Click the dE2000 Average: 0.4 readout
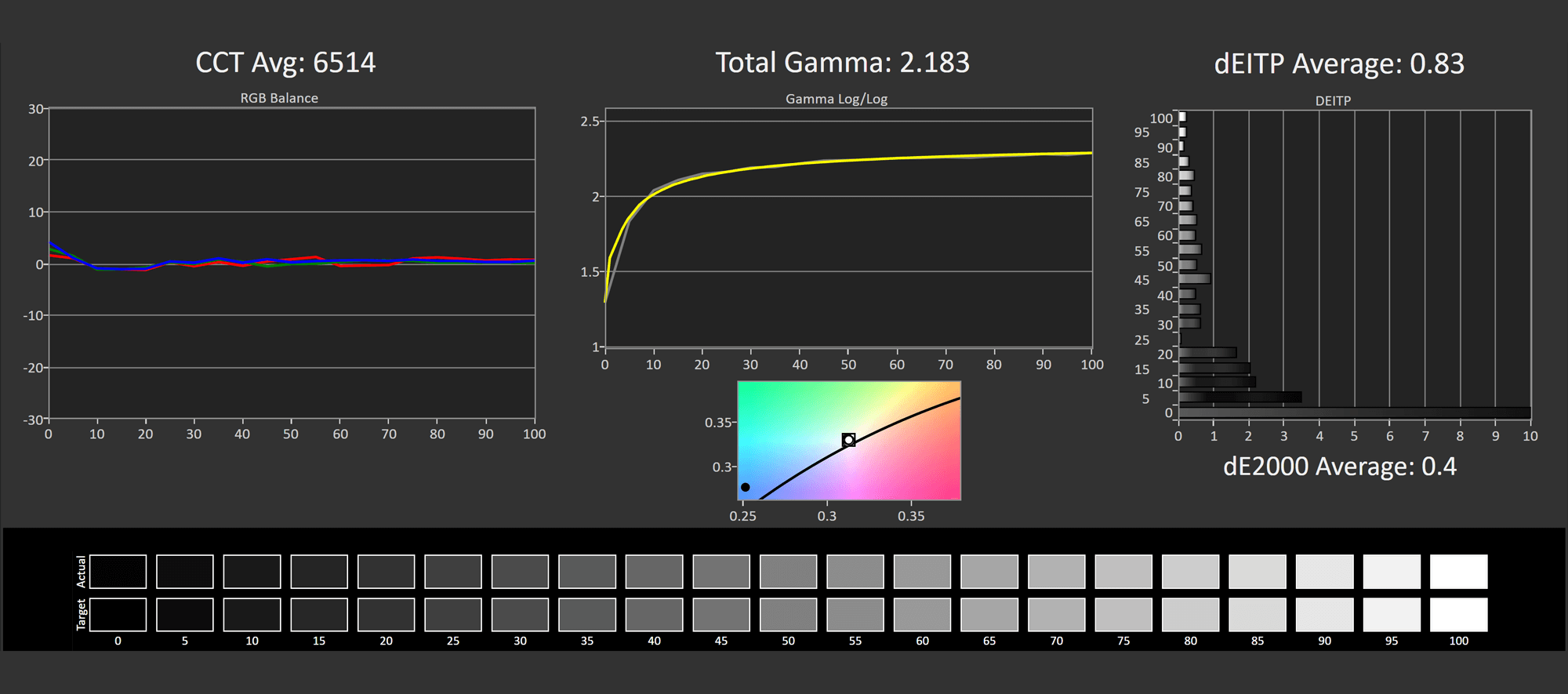Image resolution: width=1568 pixels, height=694 pixels. point(1339,467)
